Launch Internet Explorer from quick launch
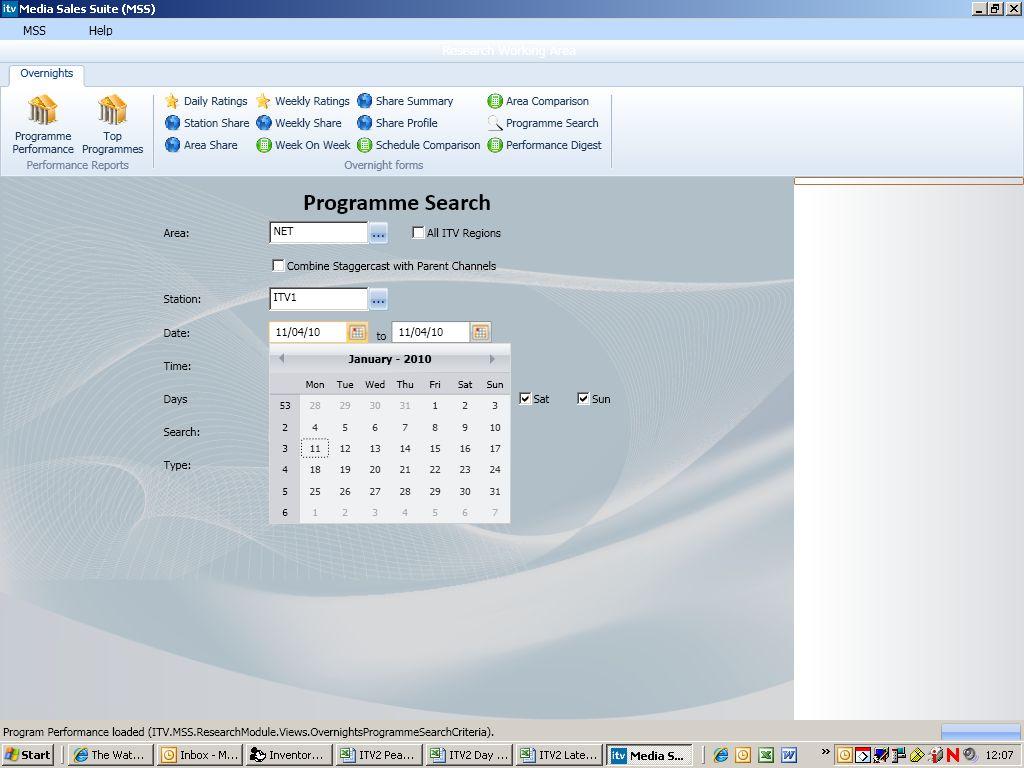 (721, 755)
